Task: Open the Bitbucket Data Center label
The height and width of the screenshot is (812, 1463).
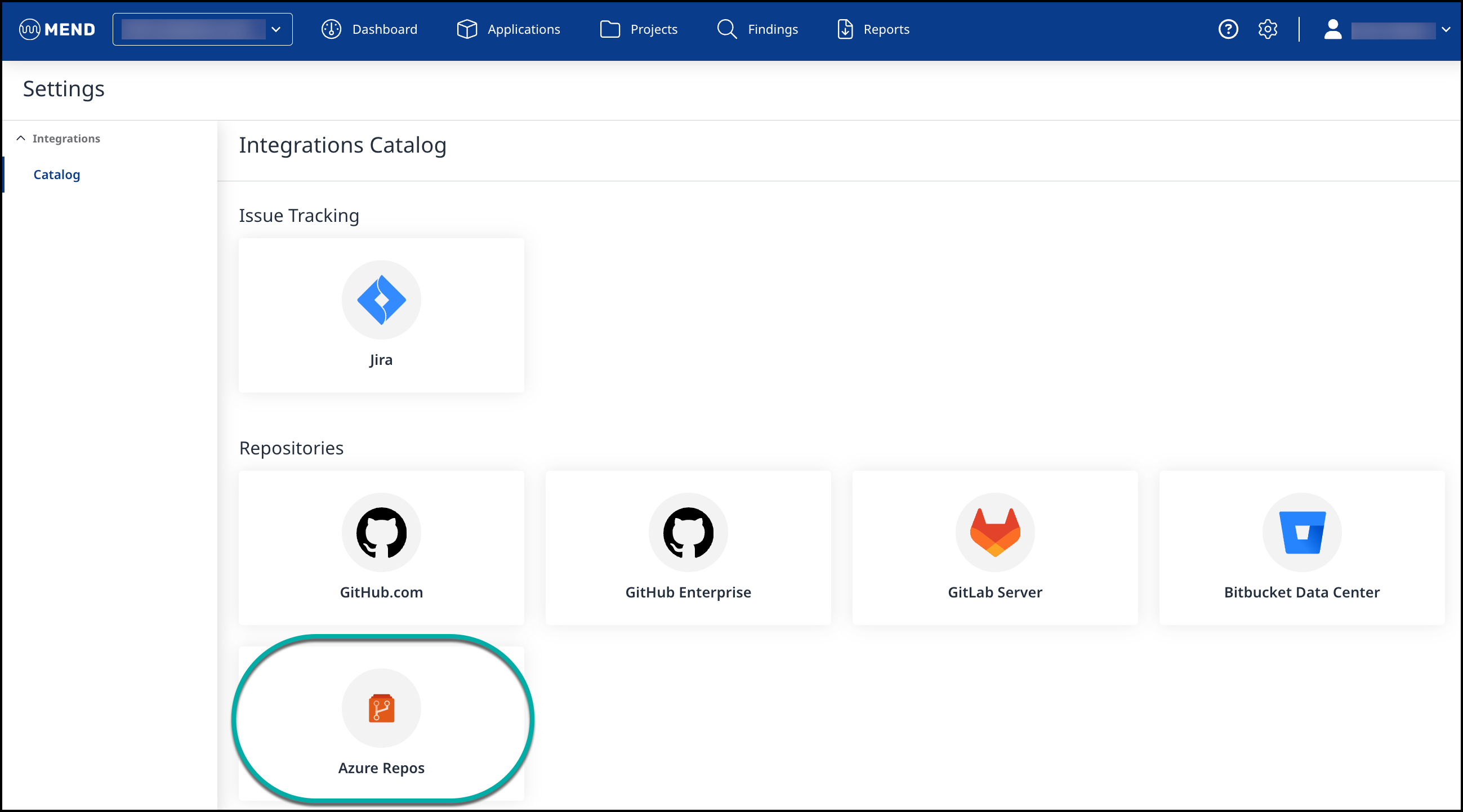Action: point(1302,592)
